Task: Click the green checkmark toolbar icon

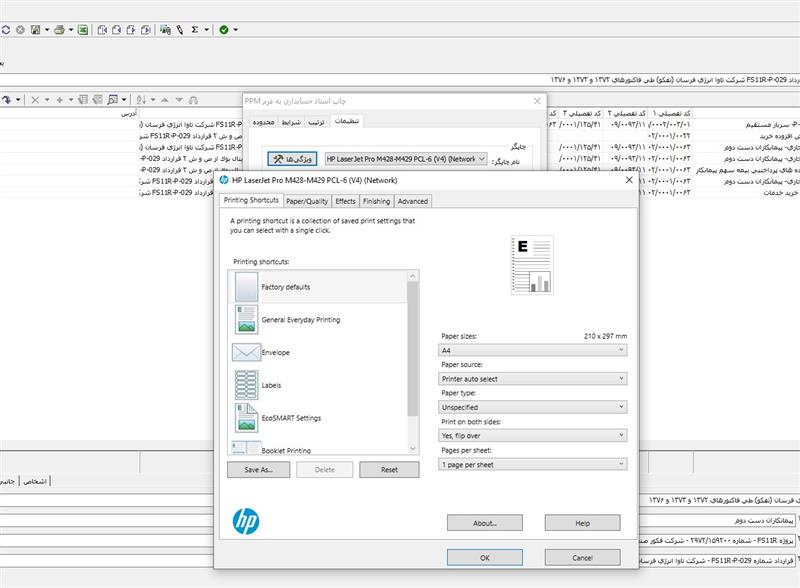Action: (223, 30)
